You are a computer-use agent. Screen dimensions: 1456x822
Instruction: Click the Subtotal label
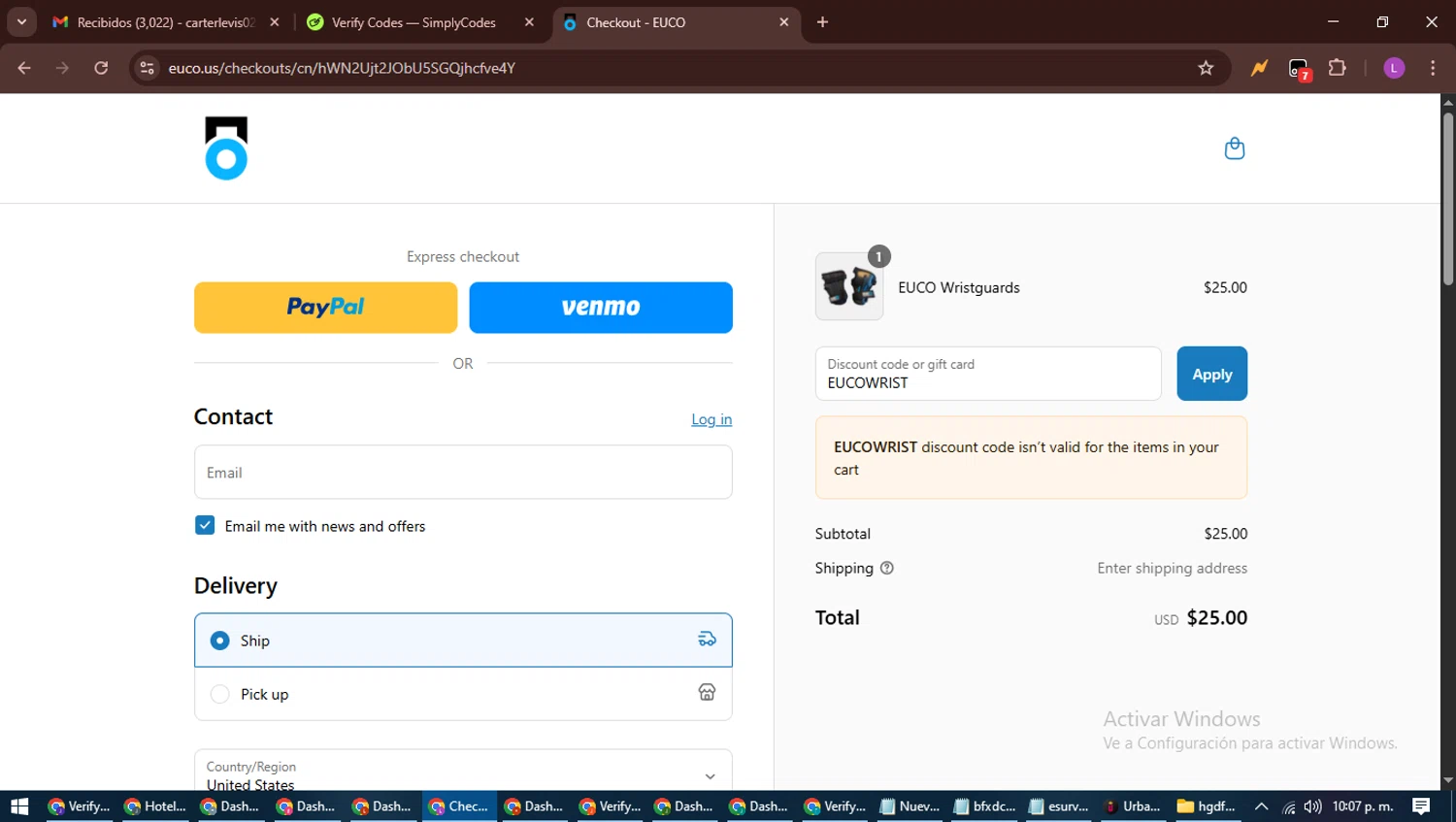[x=843, y=534]
